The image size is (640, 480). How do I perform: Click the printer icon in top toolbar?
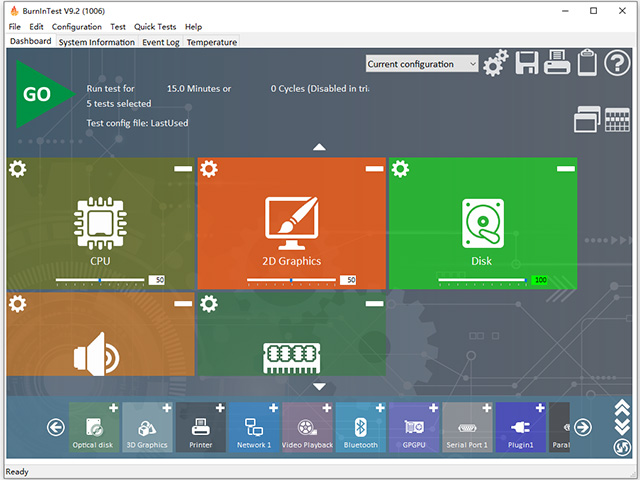557,63
